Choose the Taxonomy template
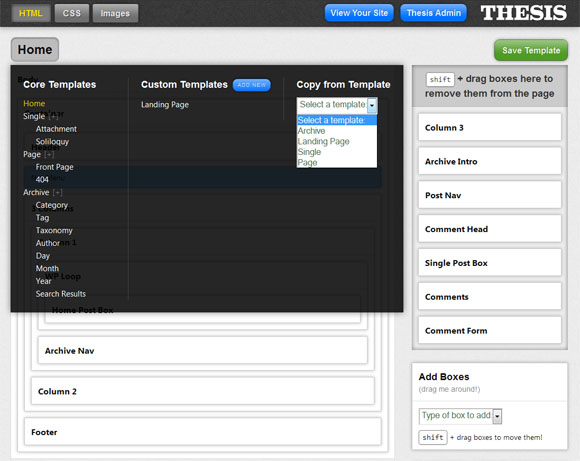 pyautogui.click(x=54, y=230)
